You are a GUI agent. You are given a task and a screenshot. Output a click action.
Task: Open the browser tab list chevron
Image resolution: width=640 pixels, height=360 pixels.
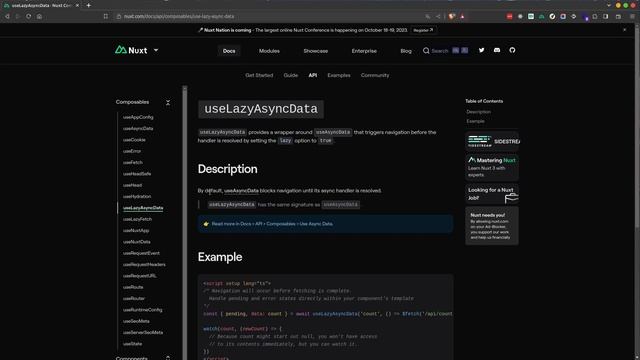click(609, 5)
